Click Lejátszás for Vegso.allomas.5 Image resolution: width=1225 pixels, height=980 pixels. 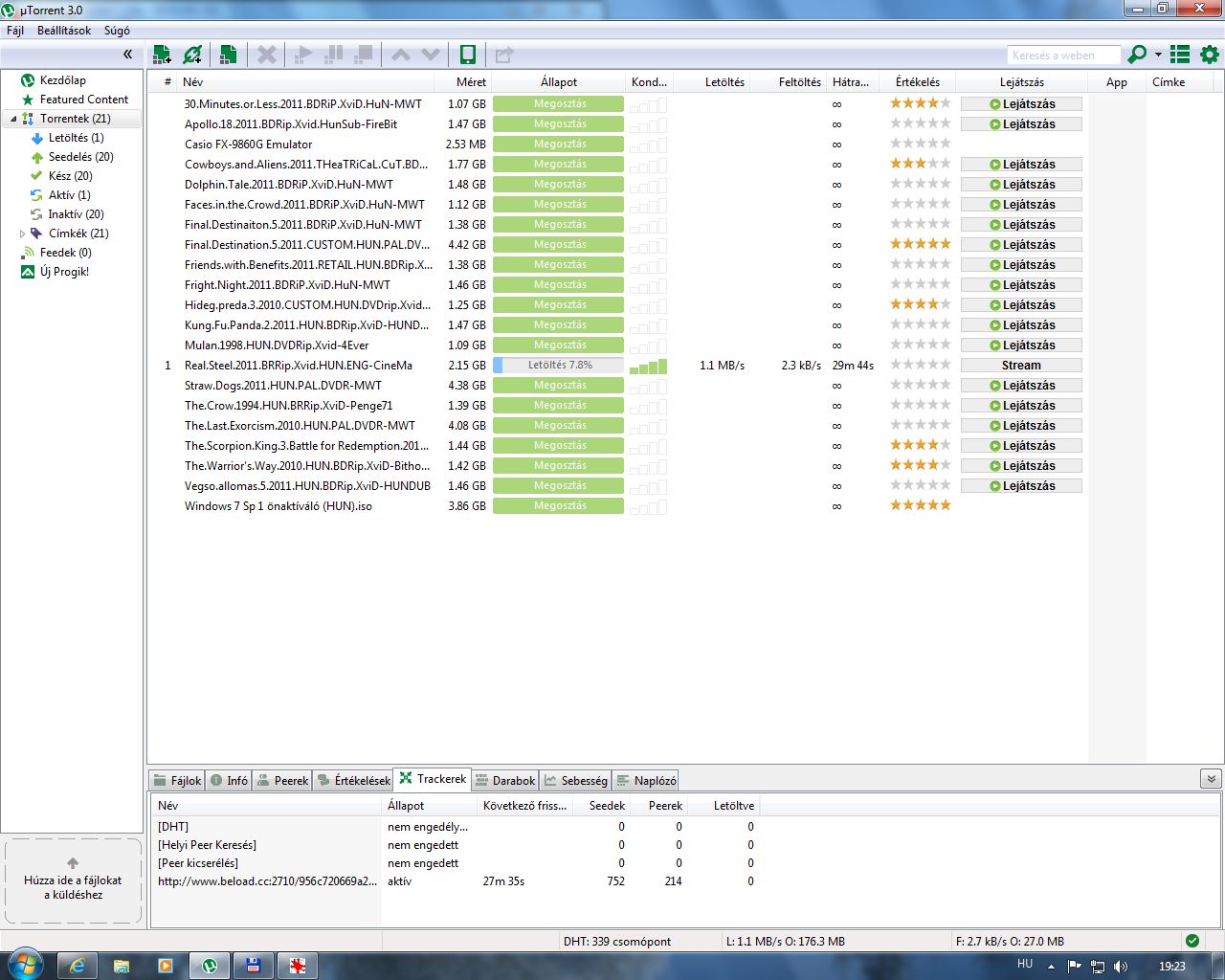click(x=1021, y=485)
